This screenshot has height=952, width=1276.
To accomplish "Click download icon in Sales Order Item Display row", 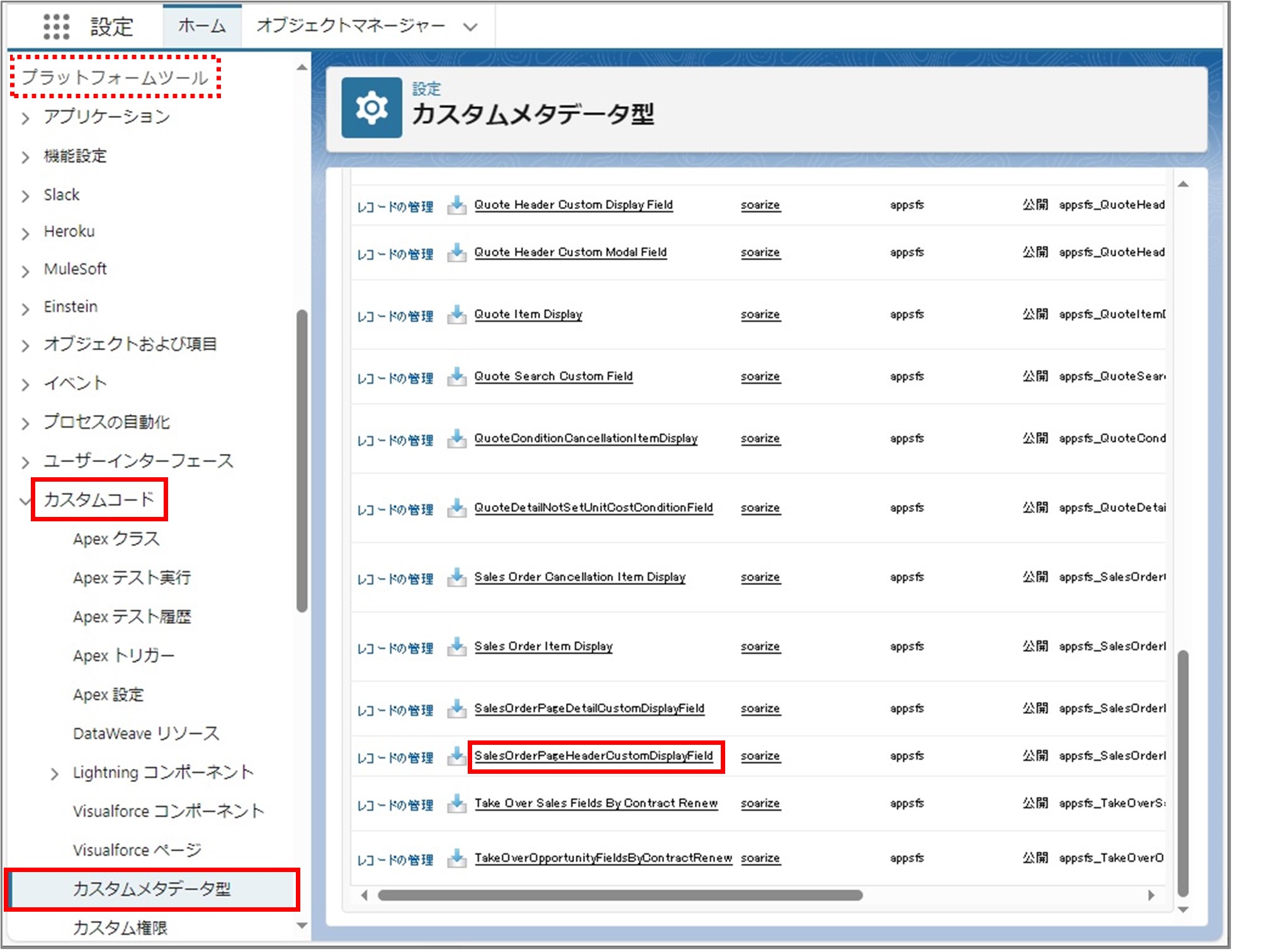I will tap(456, 647).
